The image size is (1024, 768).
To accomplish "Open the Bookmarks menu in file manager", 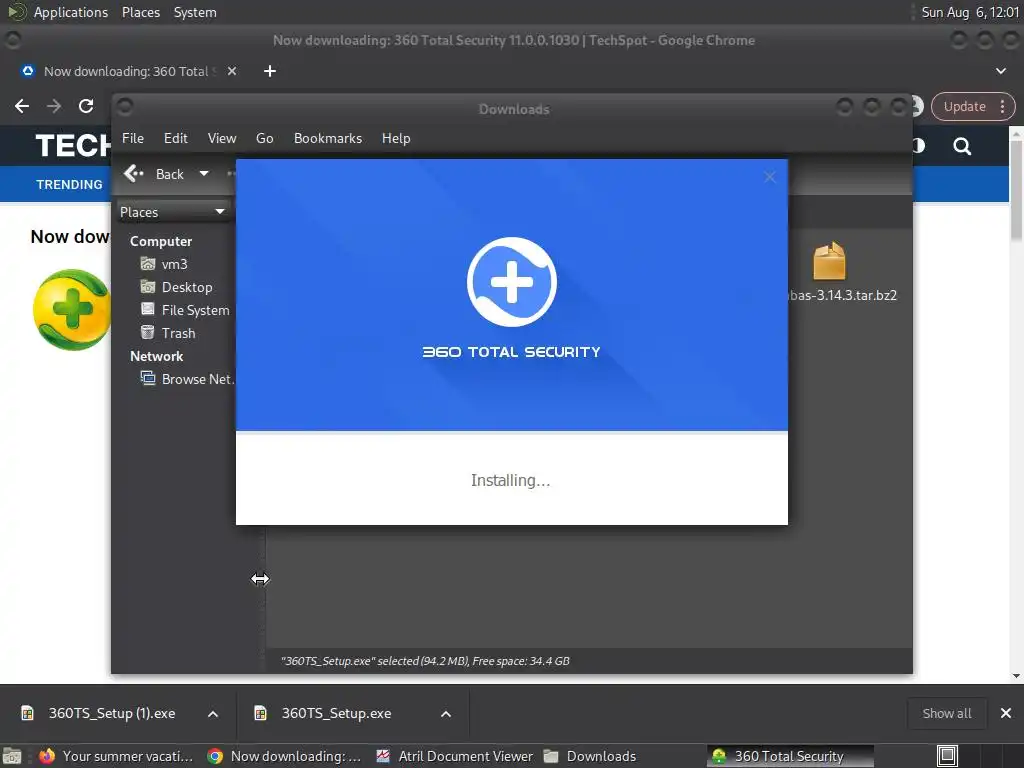I will pos(328,138).
